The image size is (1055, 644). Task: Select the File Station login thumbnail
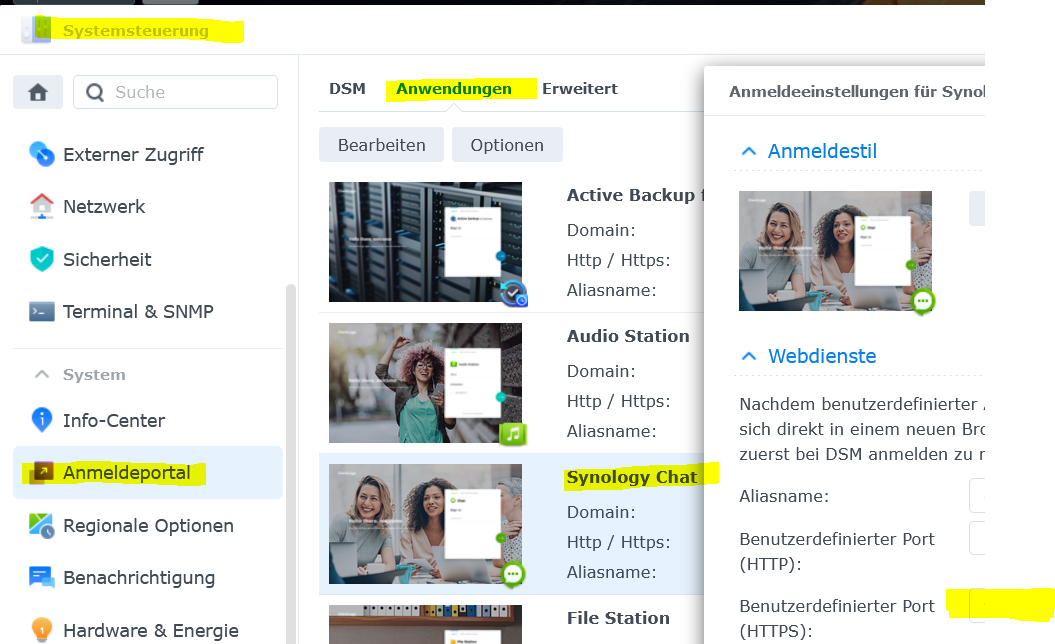pos(425,624)
